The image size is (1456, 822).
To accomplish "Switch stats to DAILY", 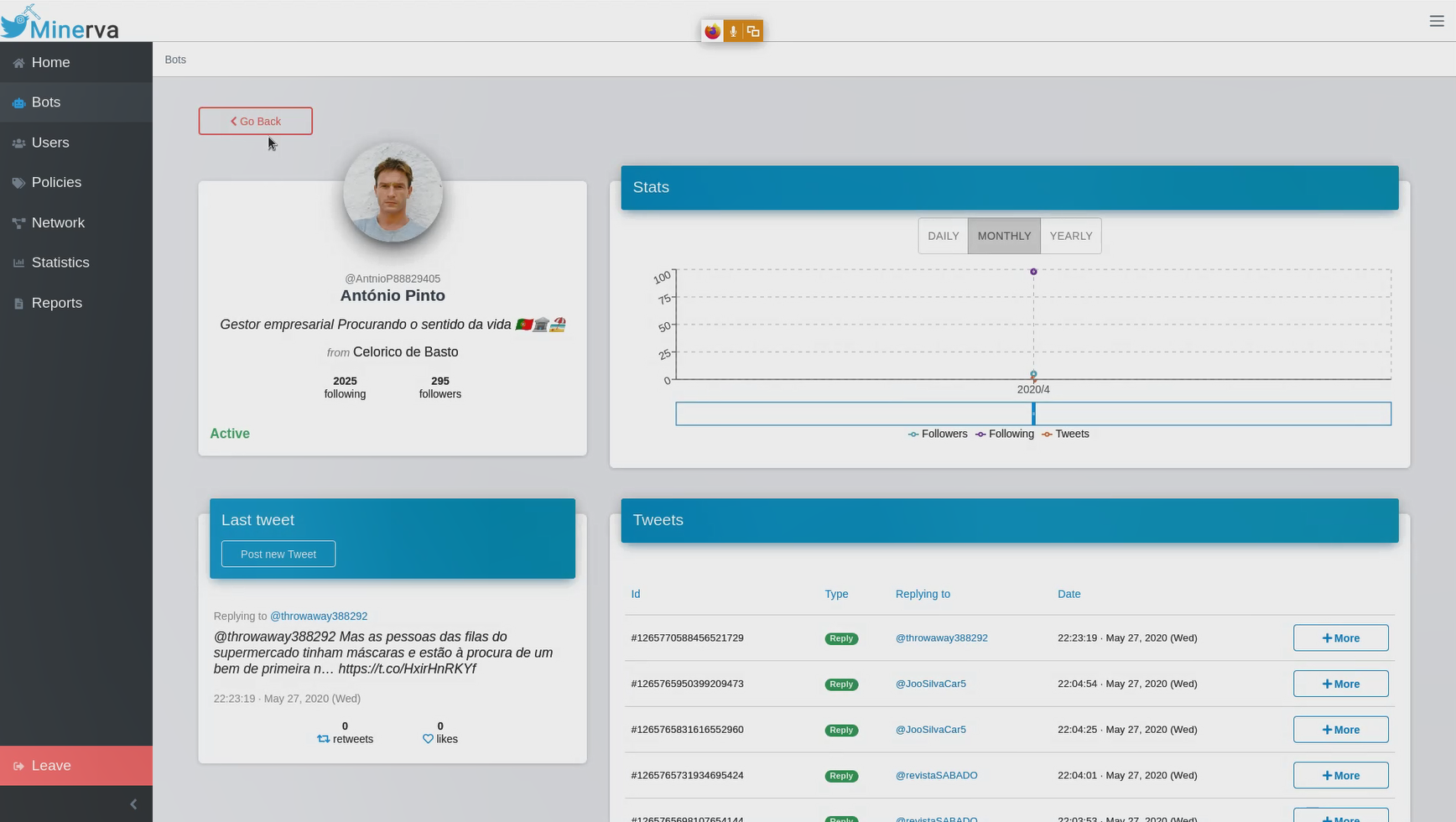I will coord(944,236).
